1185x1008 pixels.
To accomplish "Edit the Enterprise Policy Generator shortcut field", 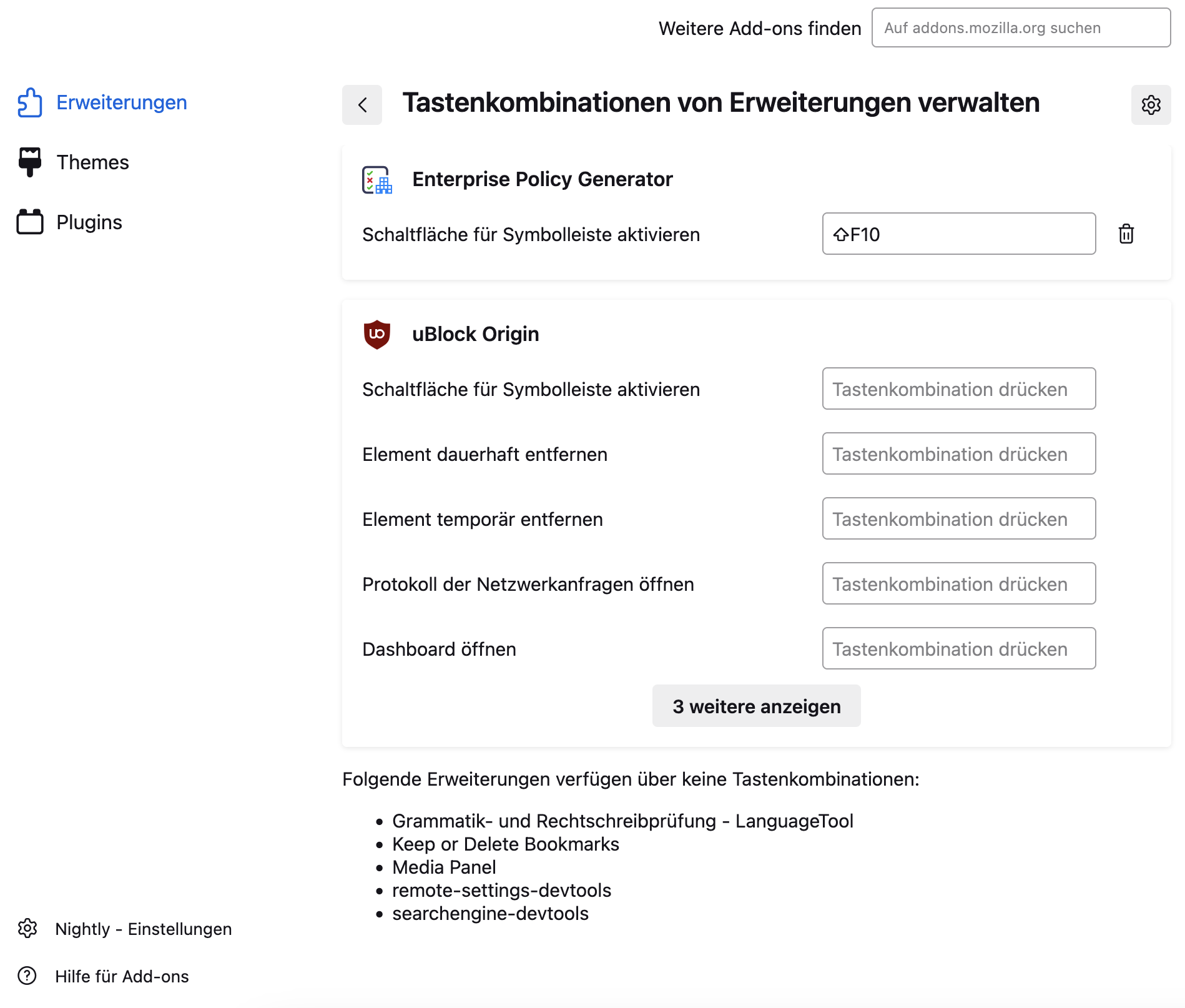I will 958,234.
